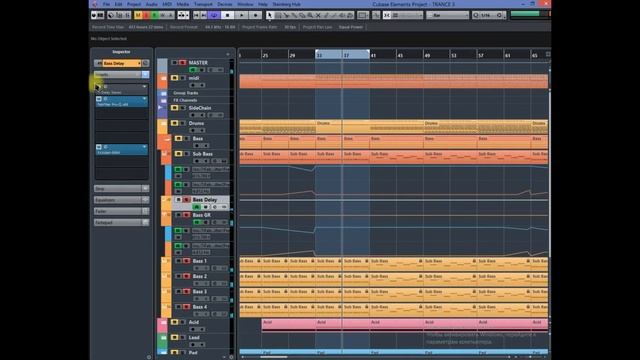This screenshot has height=360, width=640.
Task: Select the SideChain track
Action: click(x=200, y=108)
